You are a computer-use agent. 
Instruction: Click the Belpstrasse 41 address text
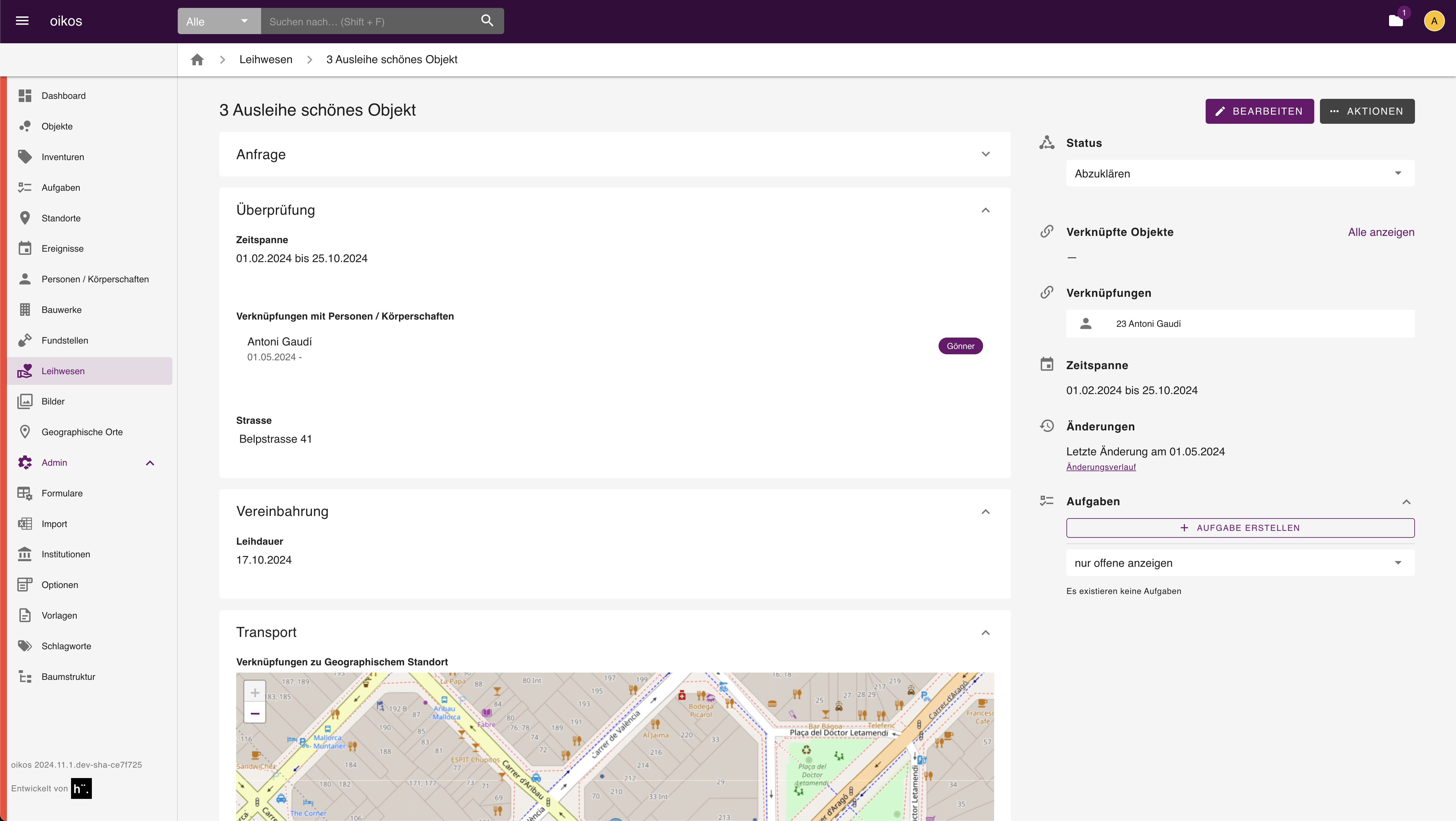click(275, 439)
